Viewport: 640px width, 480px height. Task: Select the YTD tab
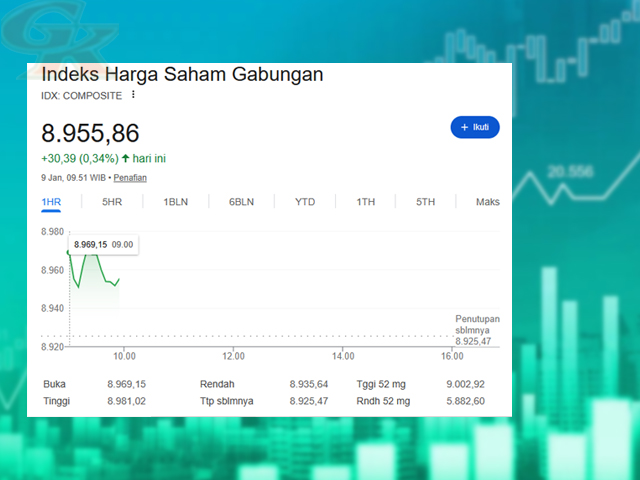tap(305, 202)
